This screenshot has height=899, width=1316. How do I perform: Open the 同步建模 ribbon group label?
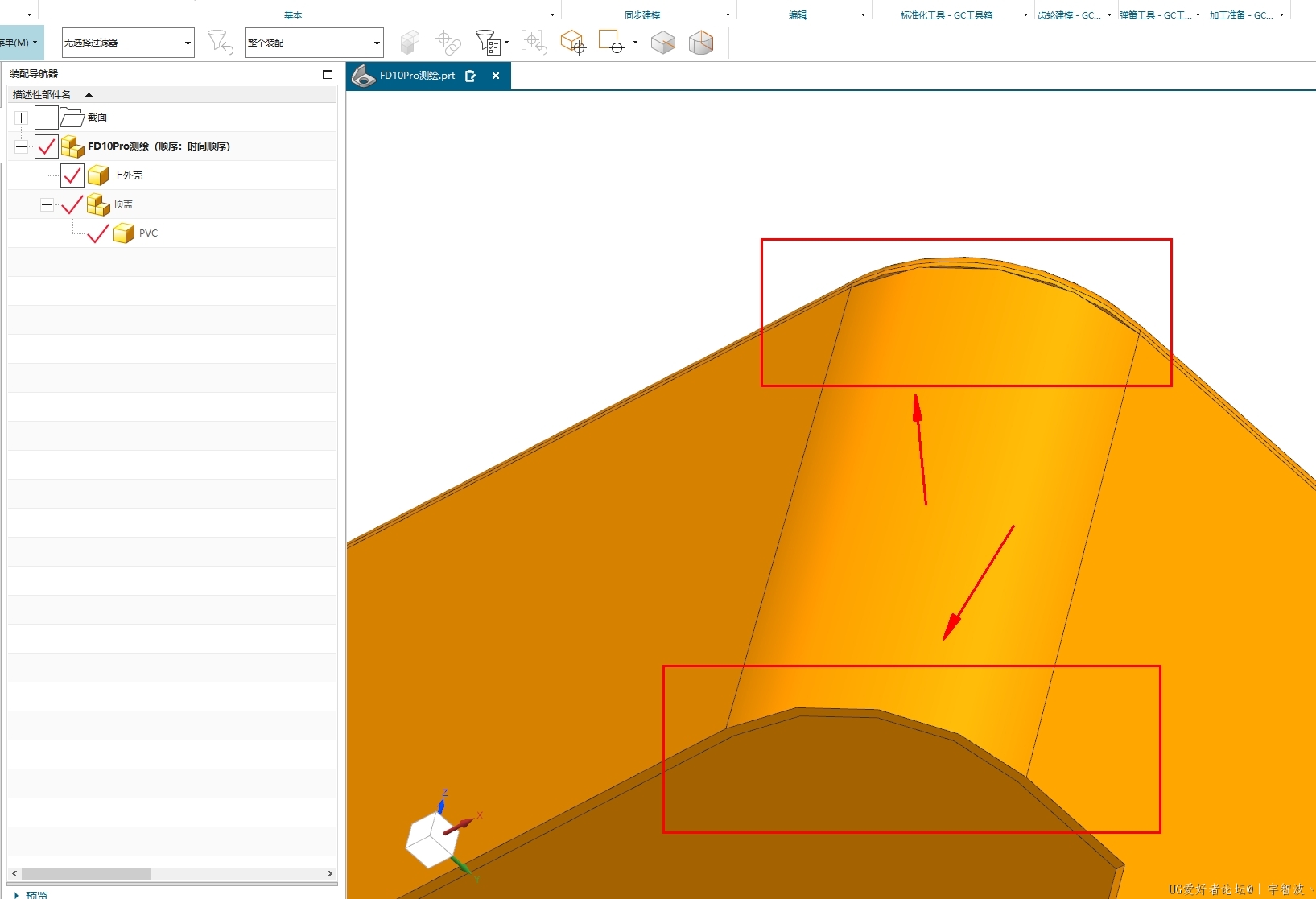642,15
